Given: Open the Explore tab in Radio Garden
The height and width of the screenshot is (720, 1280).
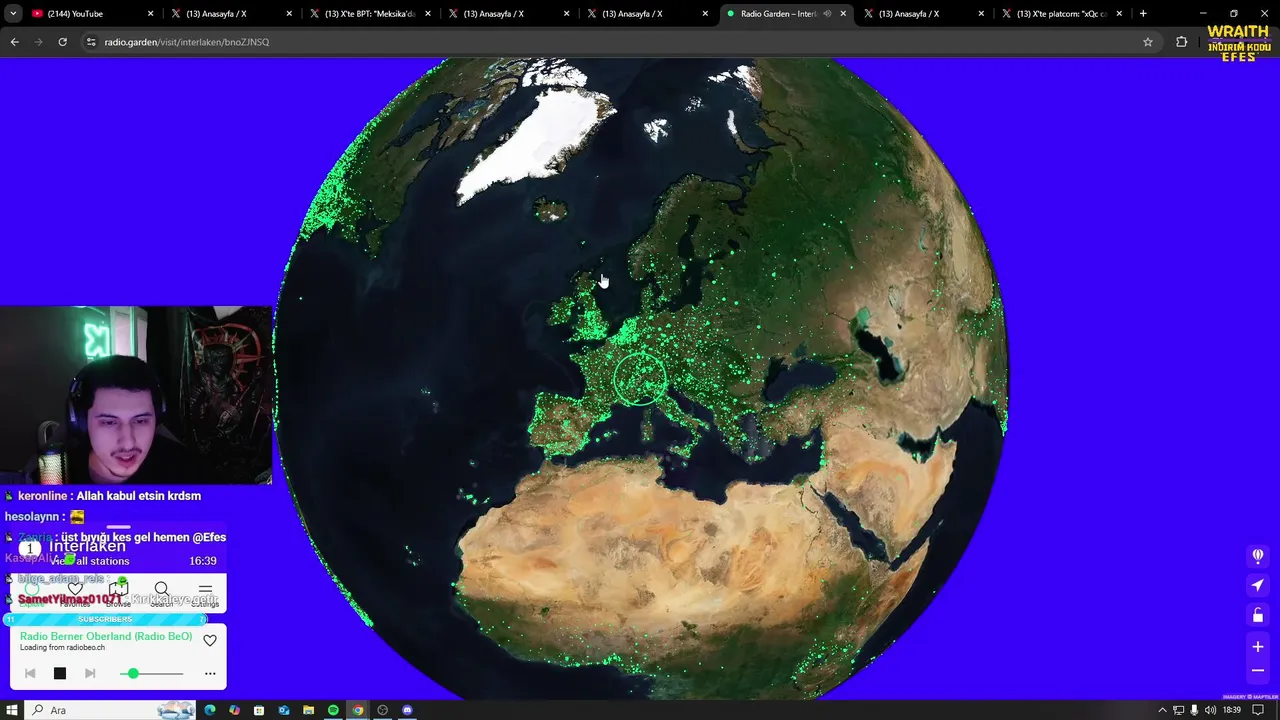Looking at the screenshot, I should coord(32,594).
